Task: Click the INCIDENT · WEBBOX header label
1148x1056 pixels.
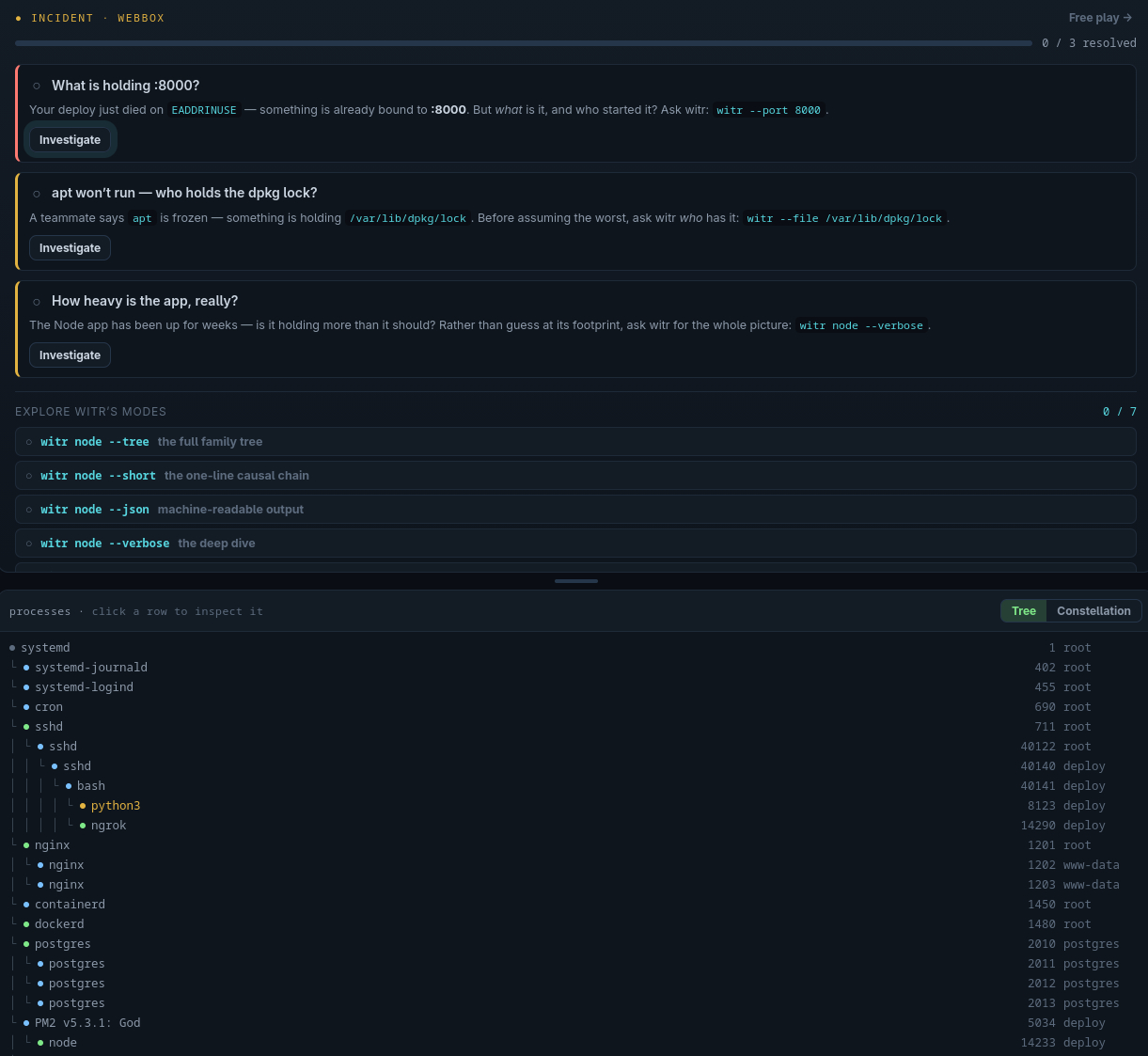Action: [98, 18]
